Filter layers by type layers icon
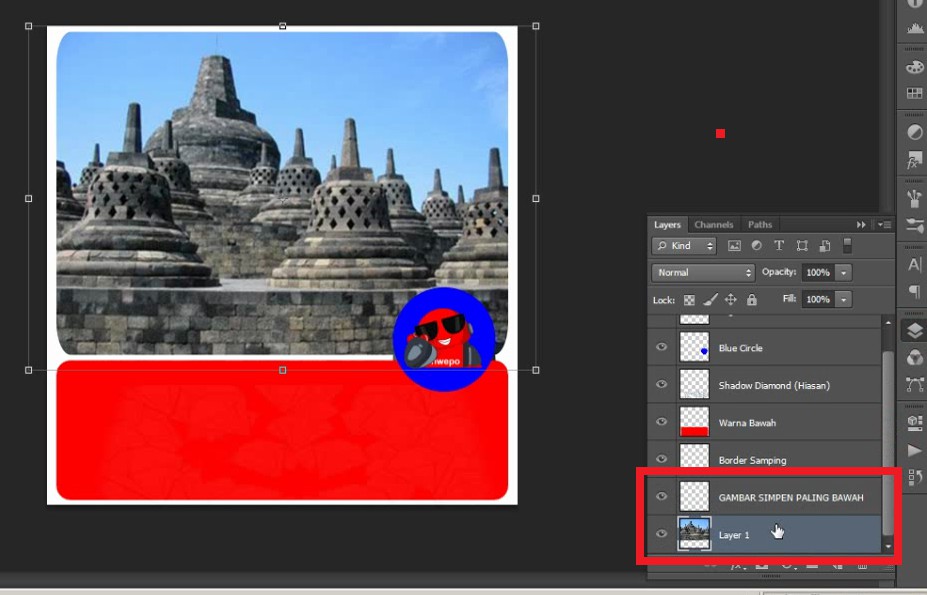Viewport: 927px width, 595px height. 779,245
